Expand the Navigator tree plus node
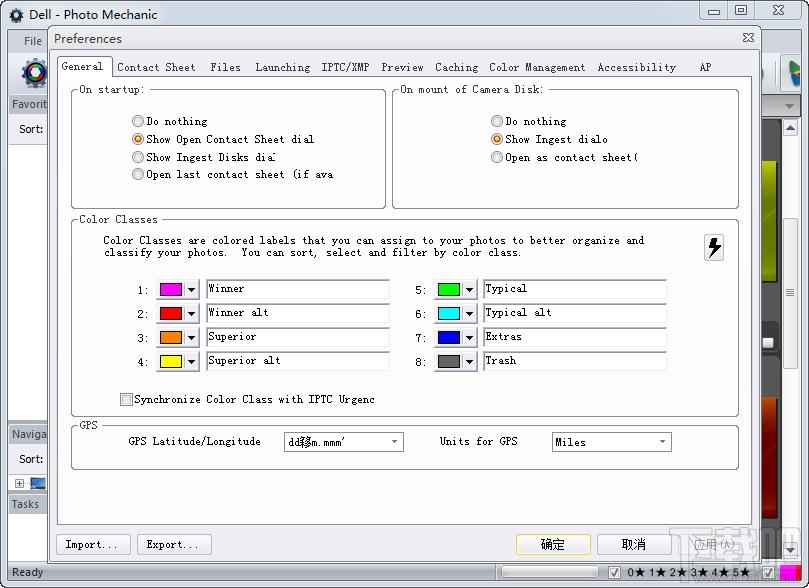 coord(19,483)
